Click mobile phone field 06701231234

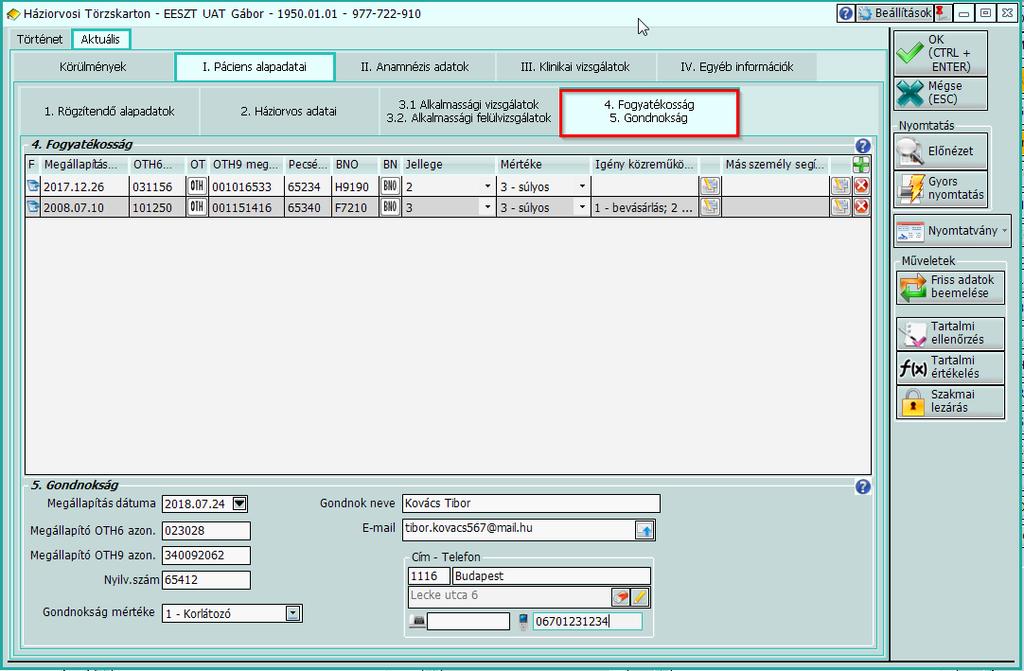click(587, 621)
